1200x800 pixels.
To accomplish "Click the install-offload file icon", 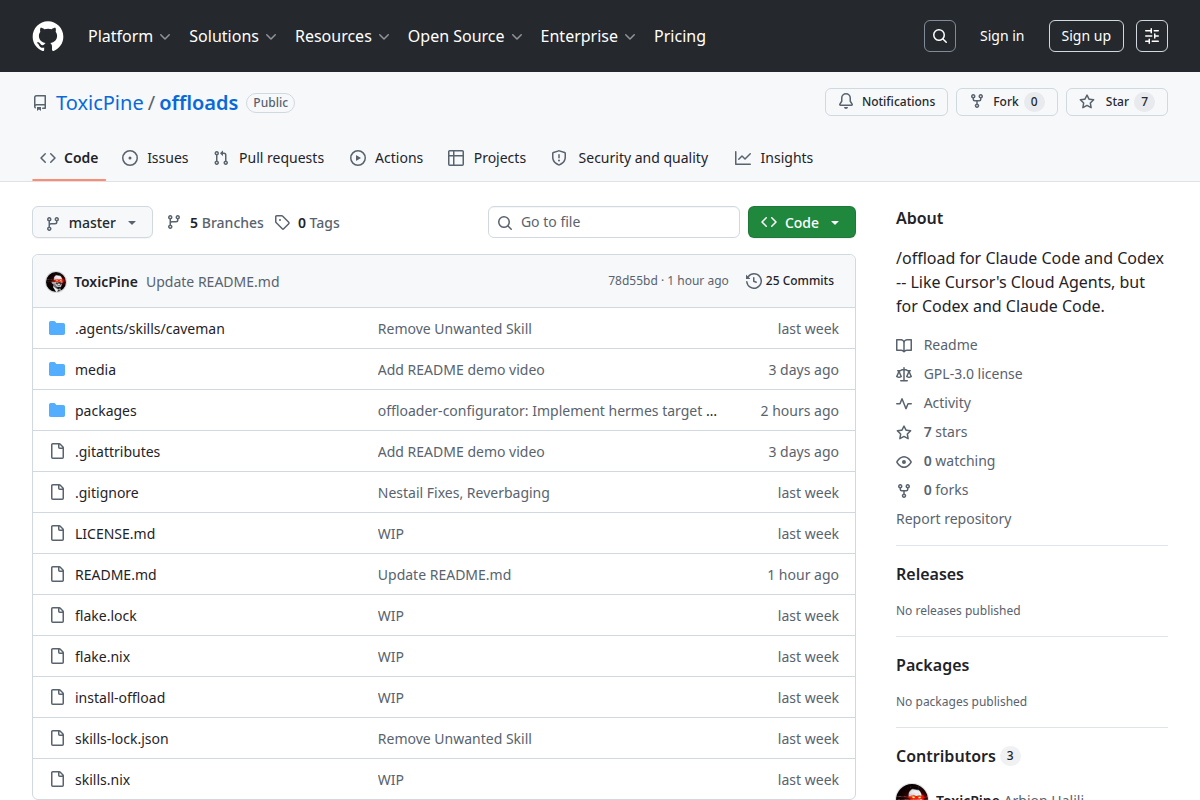I will pyautogui.click(x=57, y=698).
